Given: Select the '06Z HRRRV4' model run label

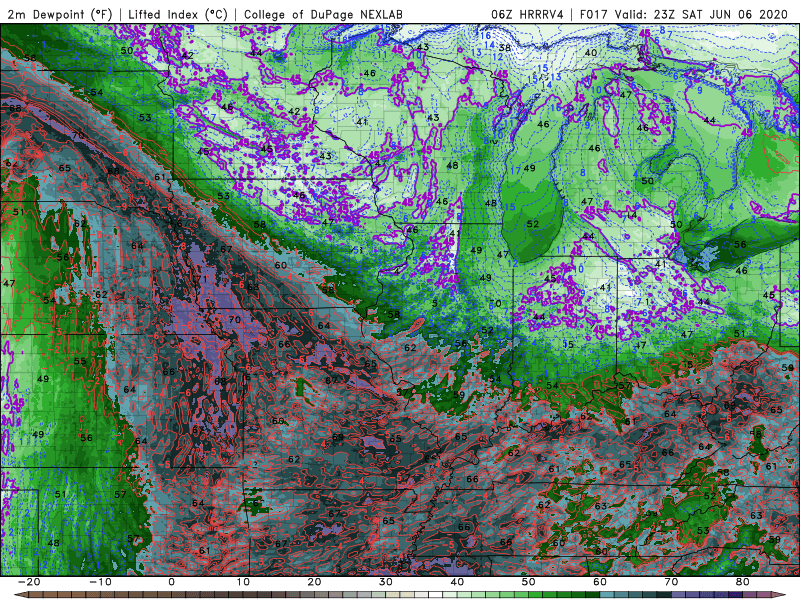Looking at the screenshot, I should (527, 14).
